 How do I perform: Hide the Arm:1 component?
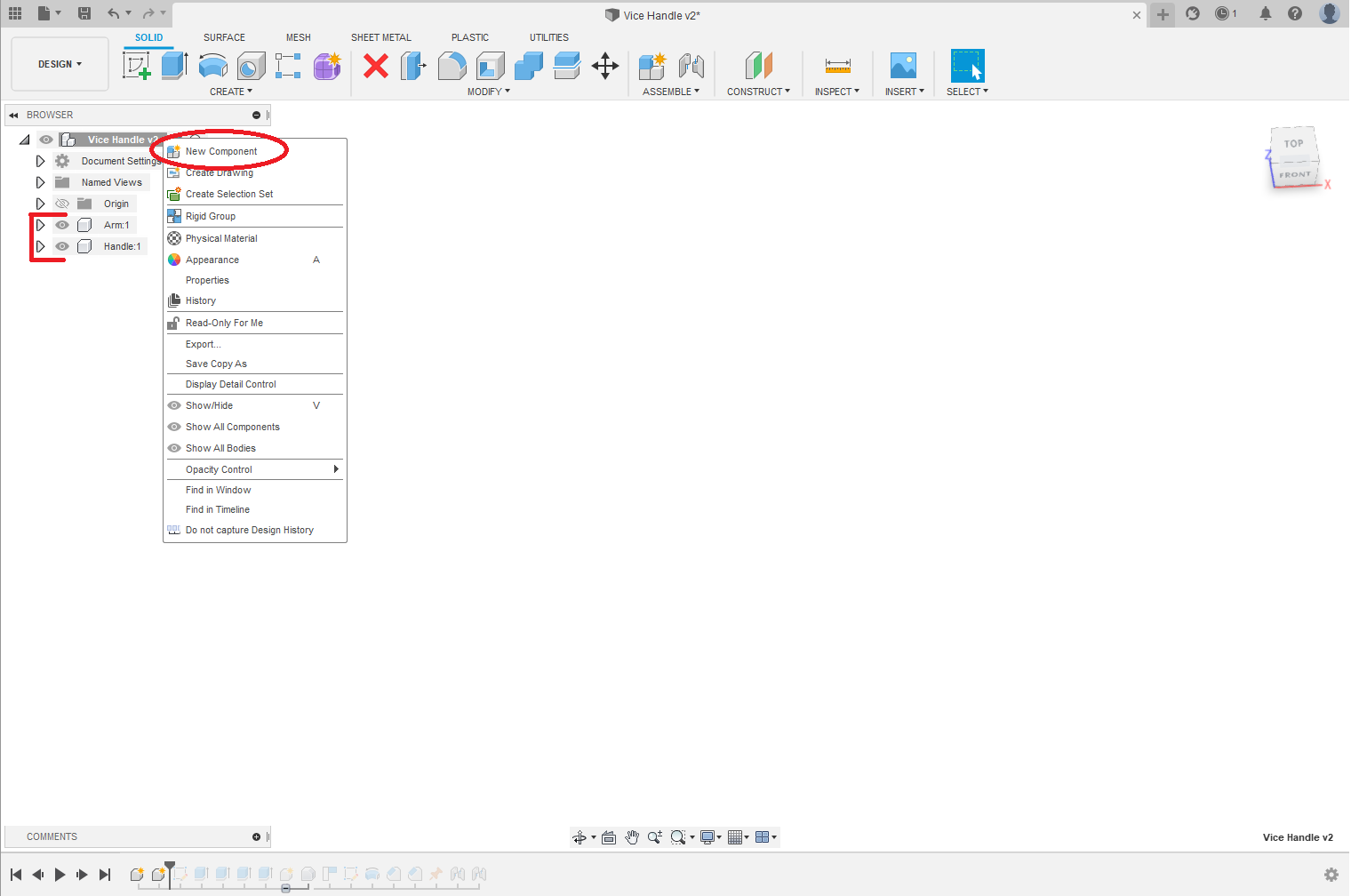coord(61,225)
